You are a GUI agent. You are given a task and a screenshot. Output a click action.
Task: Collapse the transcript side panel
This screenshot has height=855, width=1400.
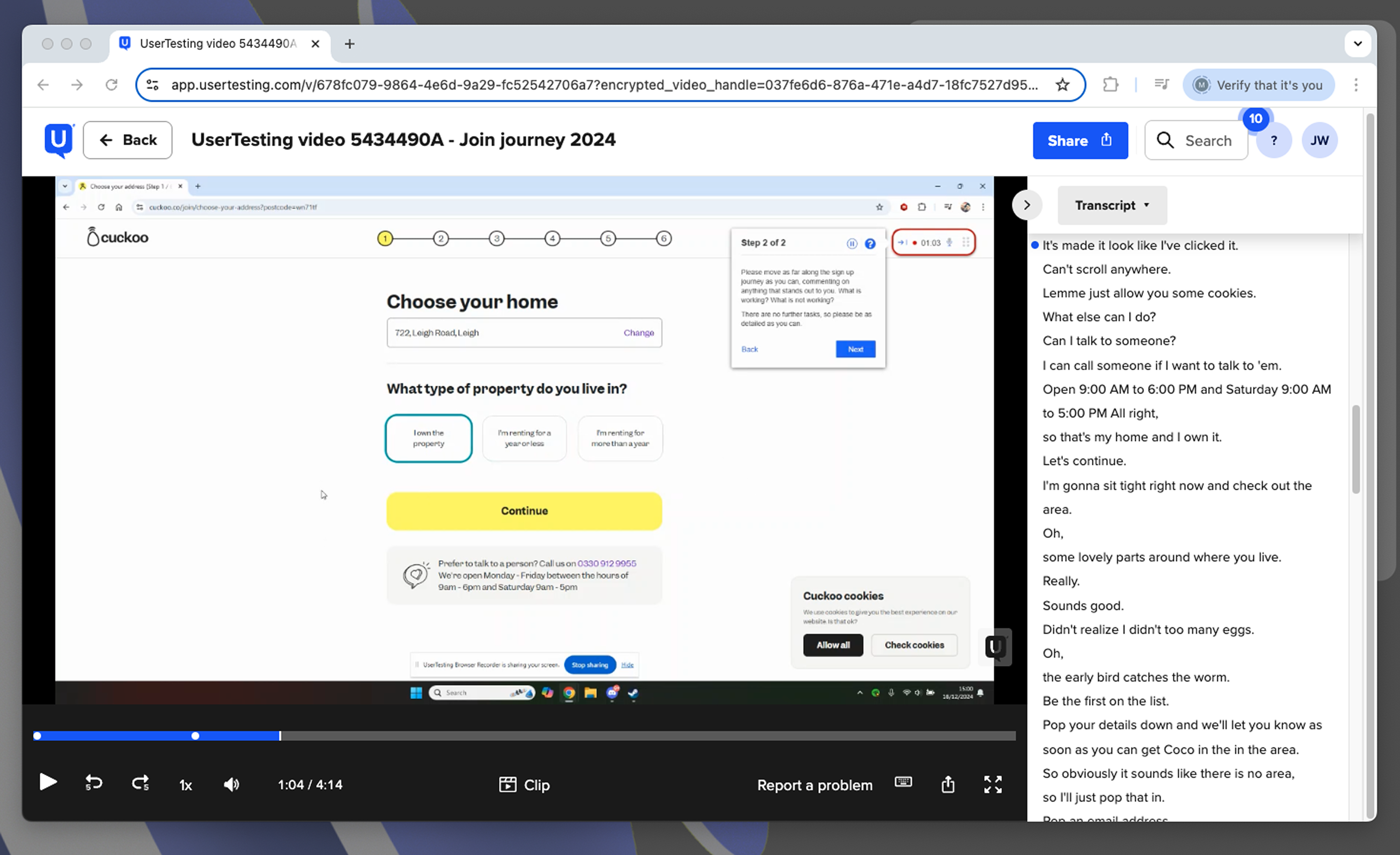coord(1027,205)
